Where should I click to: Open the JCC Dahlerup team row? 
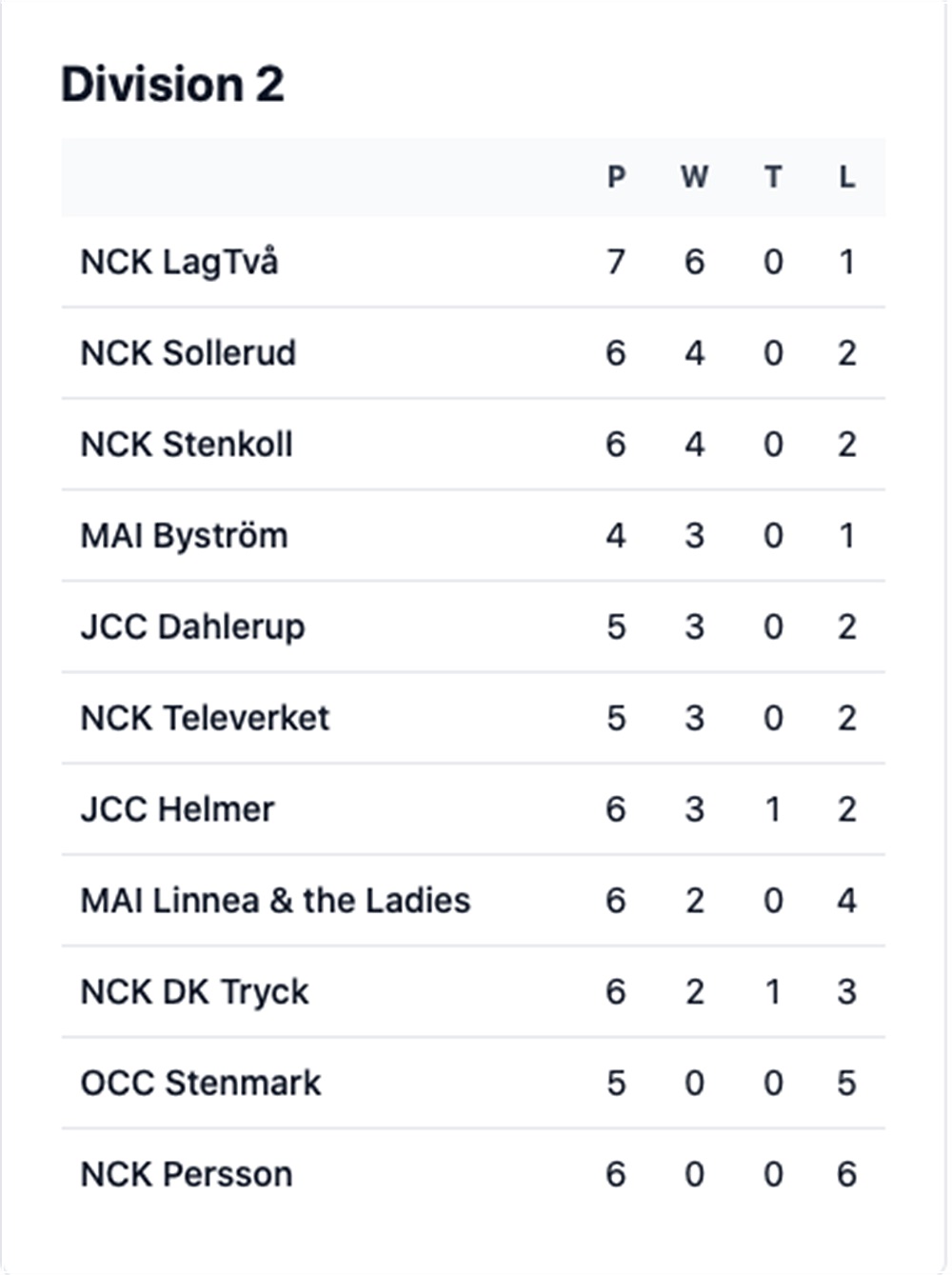click(x=192, y=628)
